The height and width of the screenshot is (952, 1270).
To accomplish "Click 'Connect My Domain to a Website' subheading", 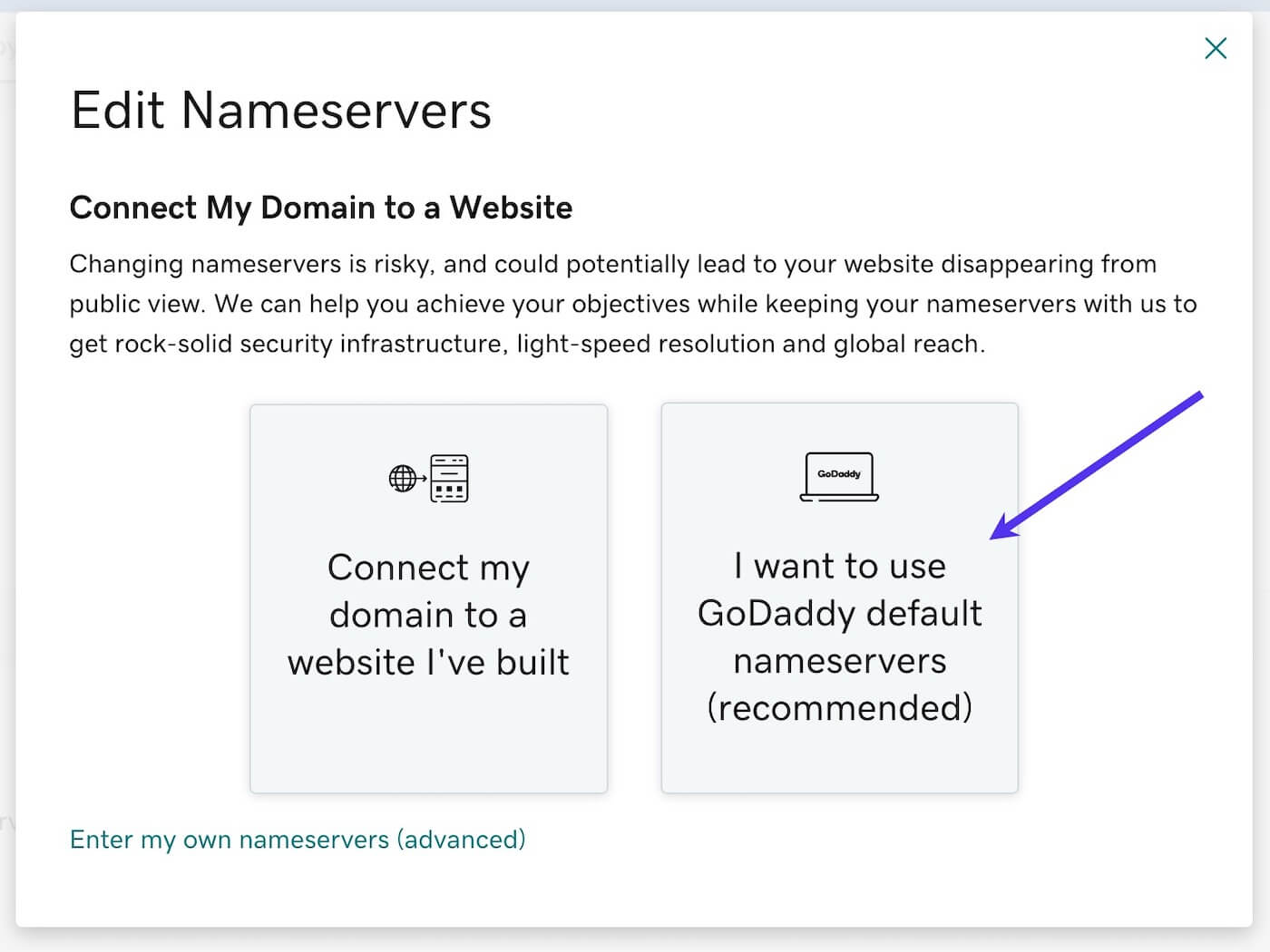I will point(320,208).
